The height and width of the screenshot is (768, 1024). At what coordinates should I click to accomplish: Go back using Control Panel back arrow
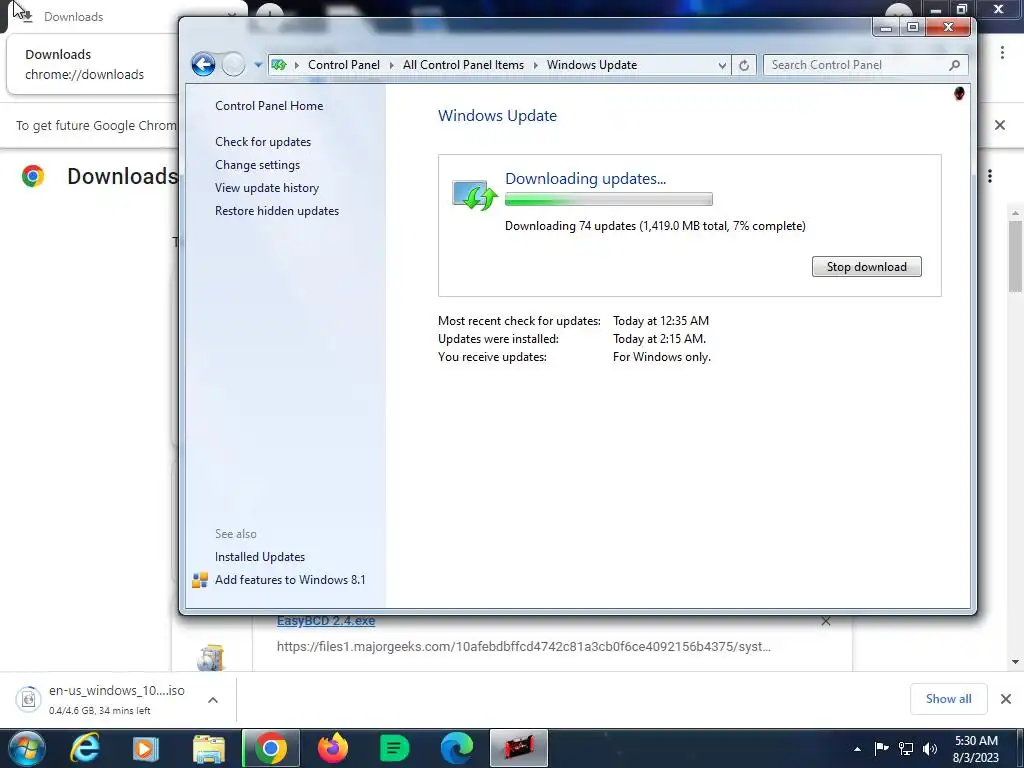203,65
